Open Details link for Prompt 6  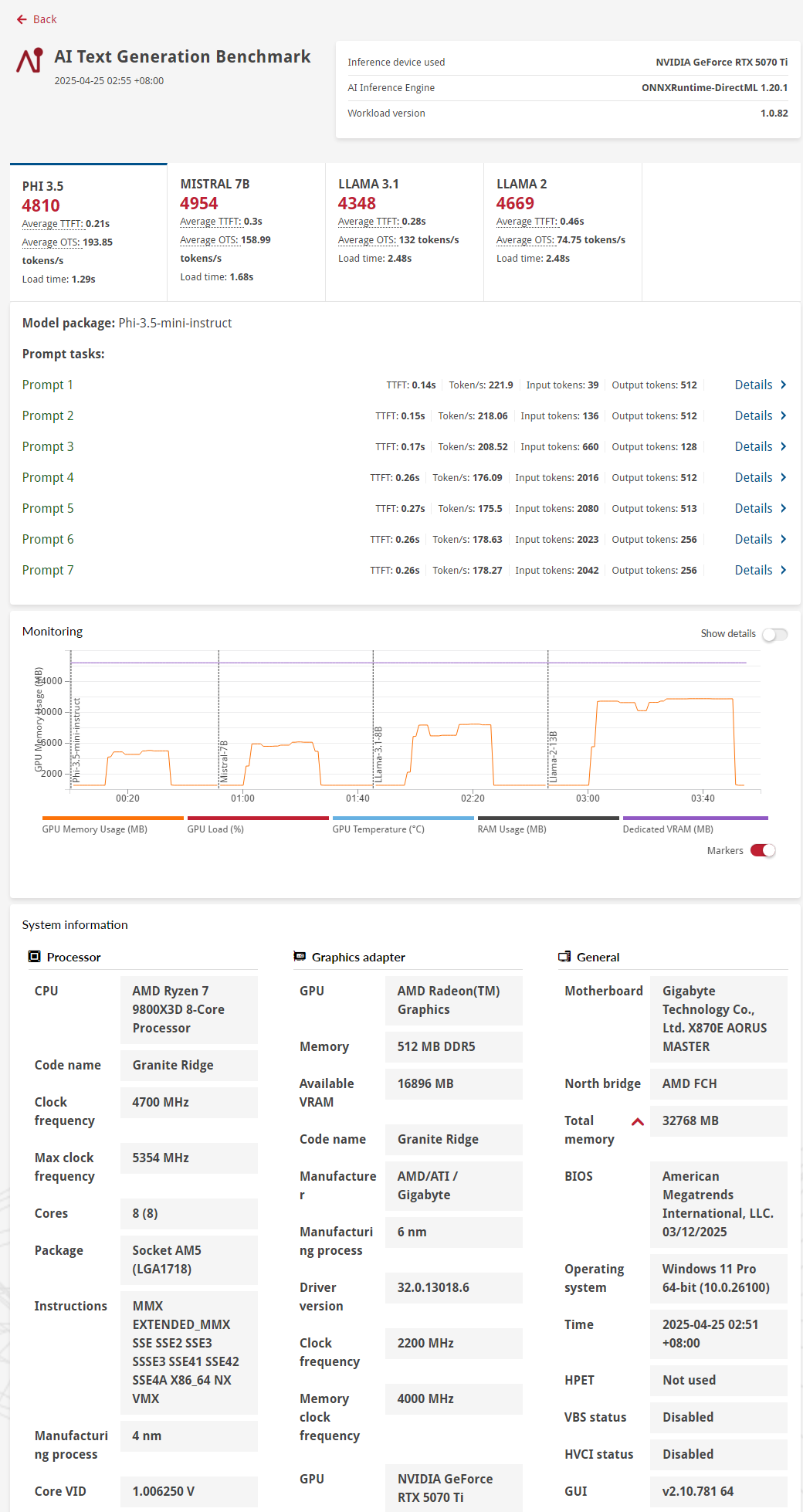click(x=753, y=539)
